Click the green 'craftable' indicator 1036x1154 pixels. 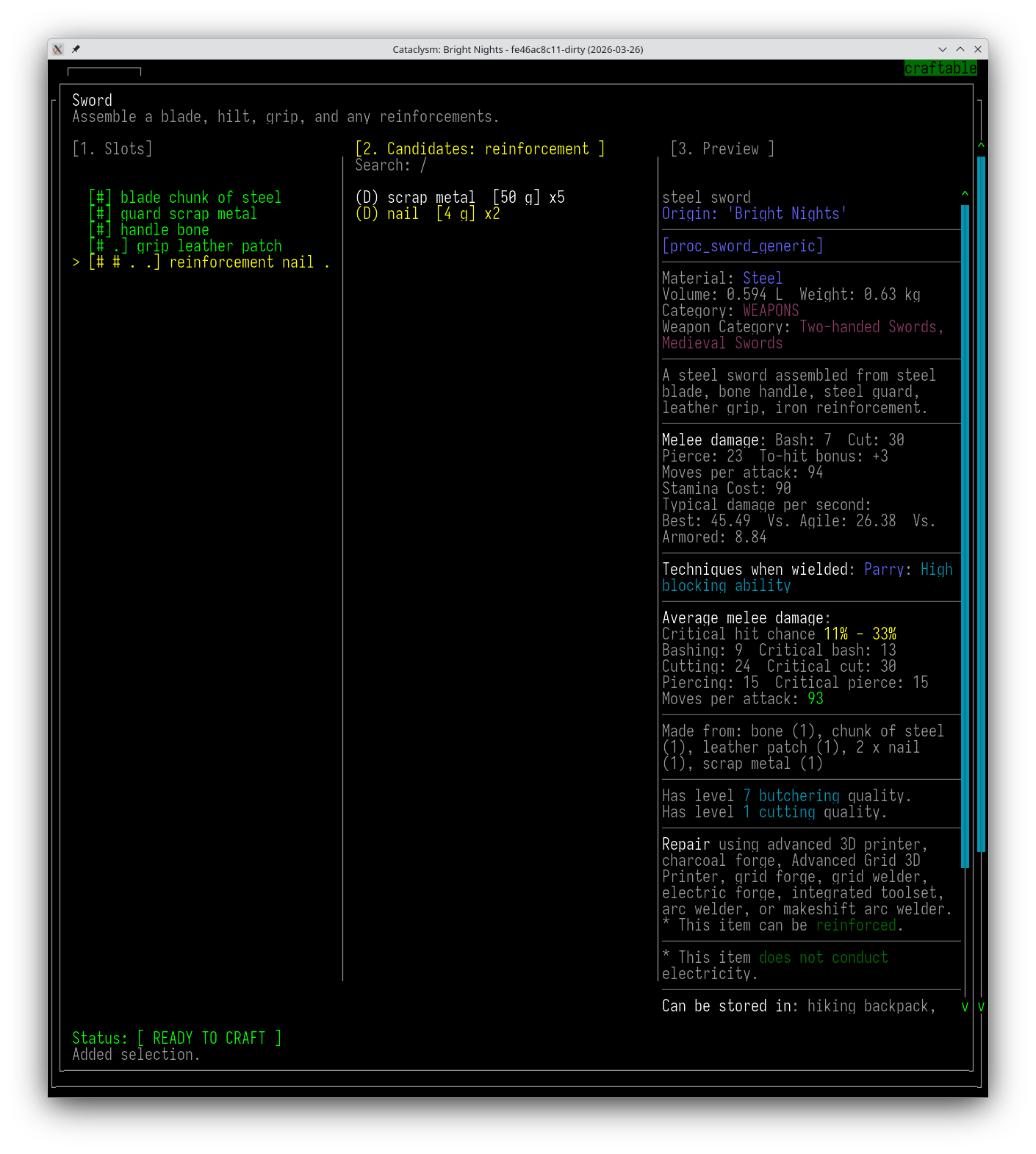coord(940,68)
